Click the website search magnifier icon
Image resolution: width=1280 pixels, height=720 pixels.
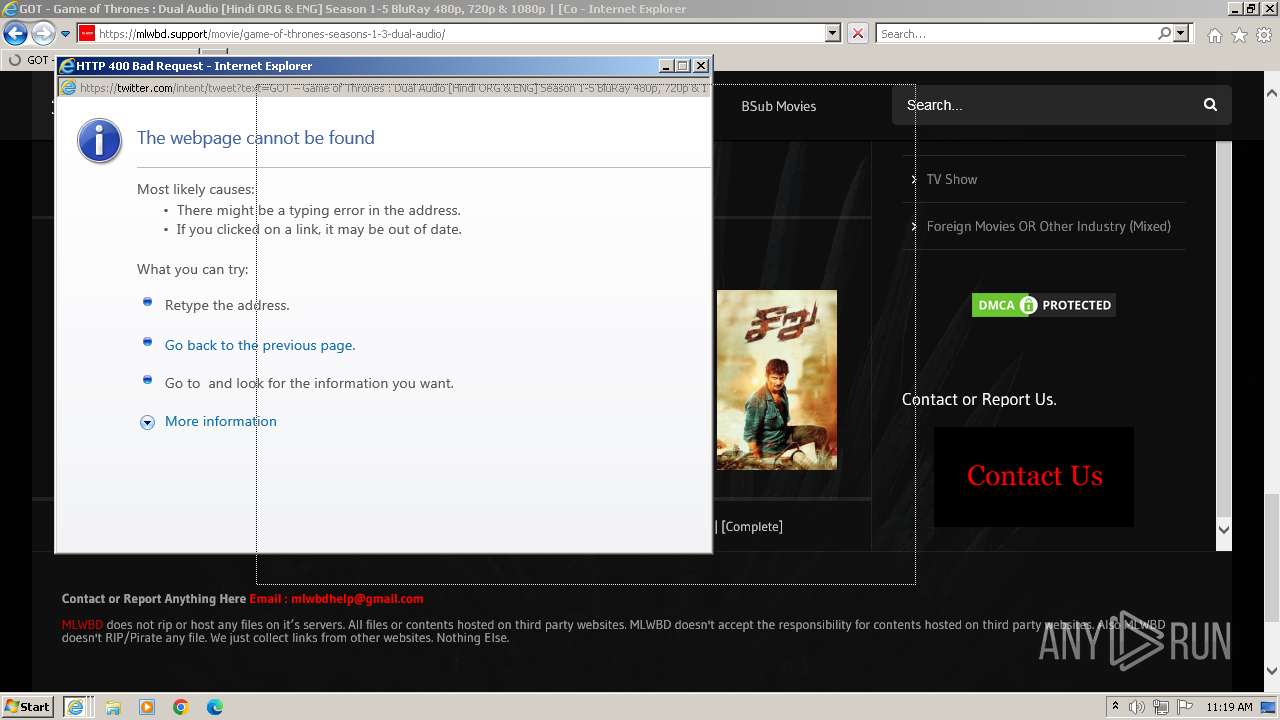(x=1210, y=105)
